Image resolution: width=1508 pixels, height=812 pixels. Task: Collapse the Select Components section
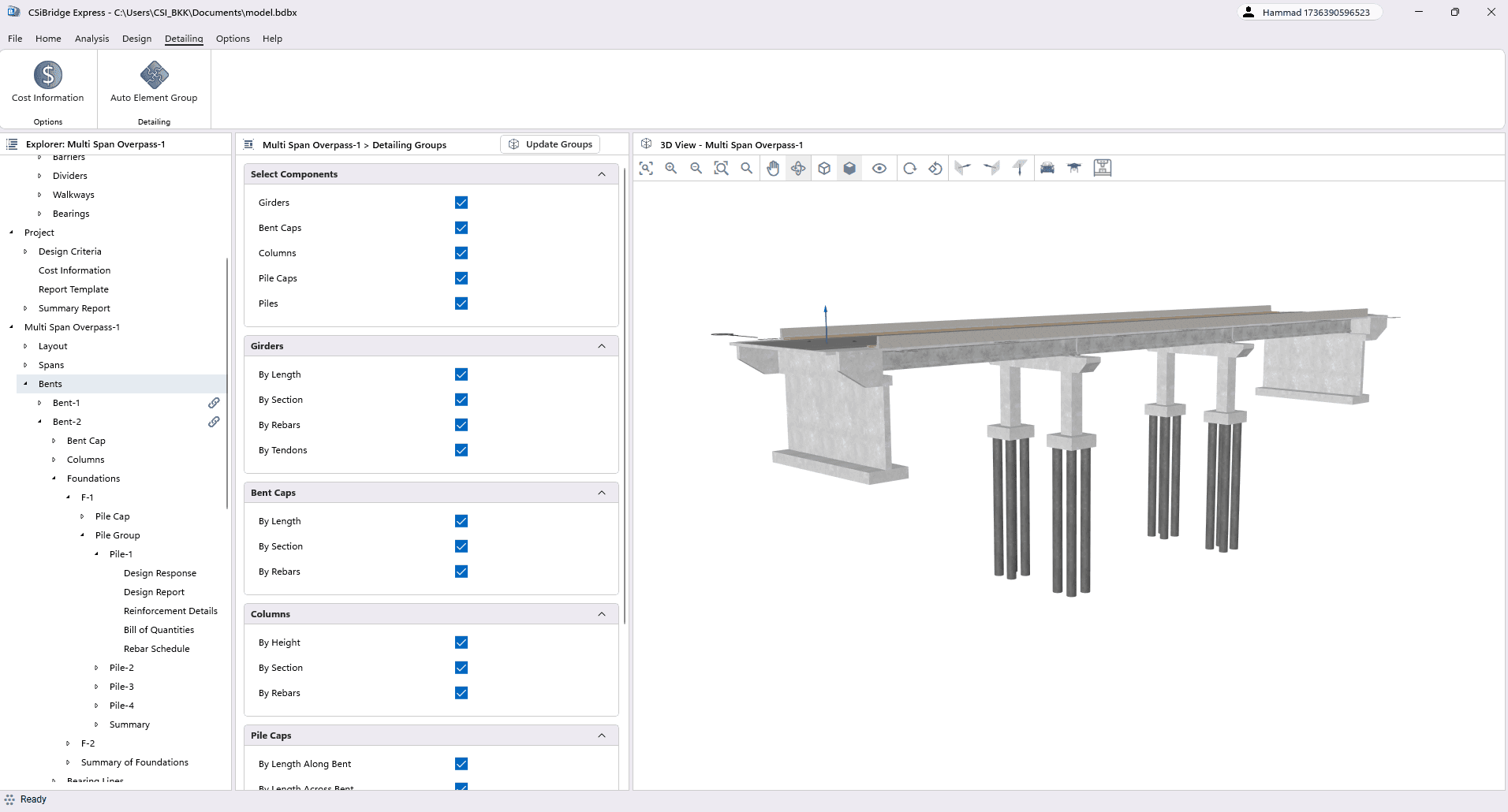[602, 174]
